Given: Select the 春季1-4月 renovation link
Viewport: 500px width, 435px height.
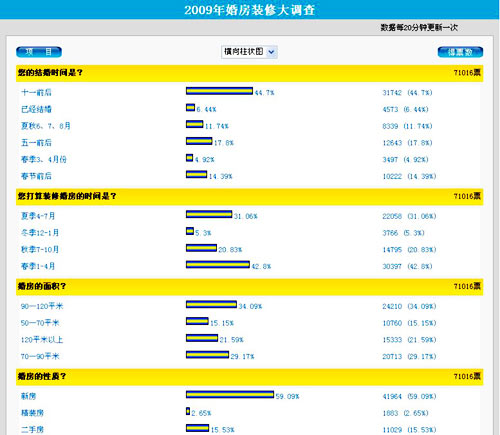Looking at the screenshot, I should [38, 266].
